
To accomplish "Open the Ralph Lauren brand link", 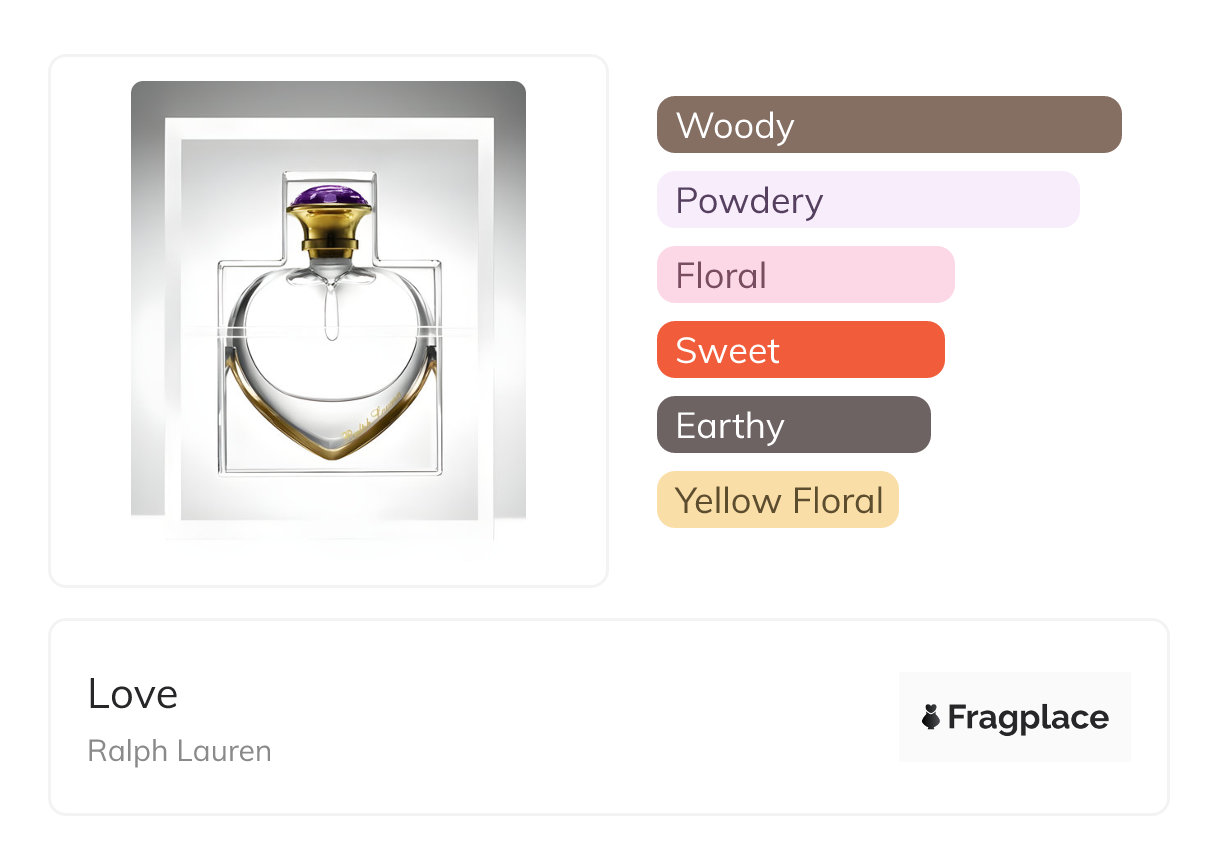I will pos(179,751).
